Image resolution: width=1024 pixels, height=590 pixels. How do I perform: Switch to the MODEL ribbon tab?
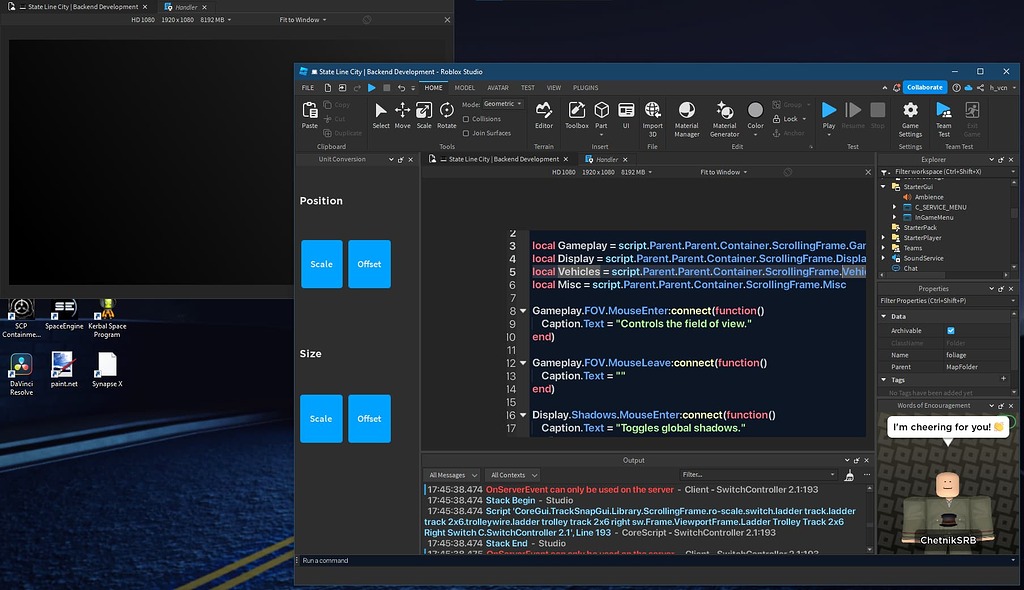464,87
